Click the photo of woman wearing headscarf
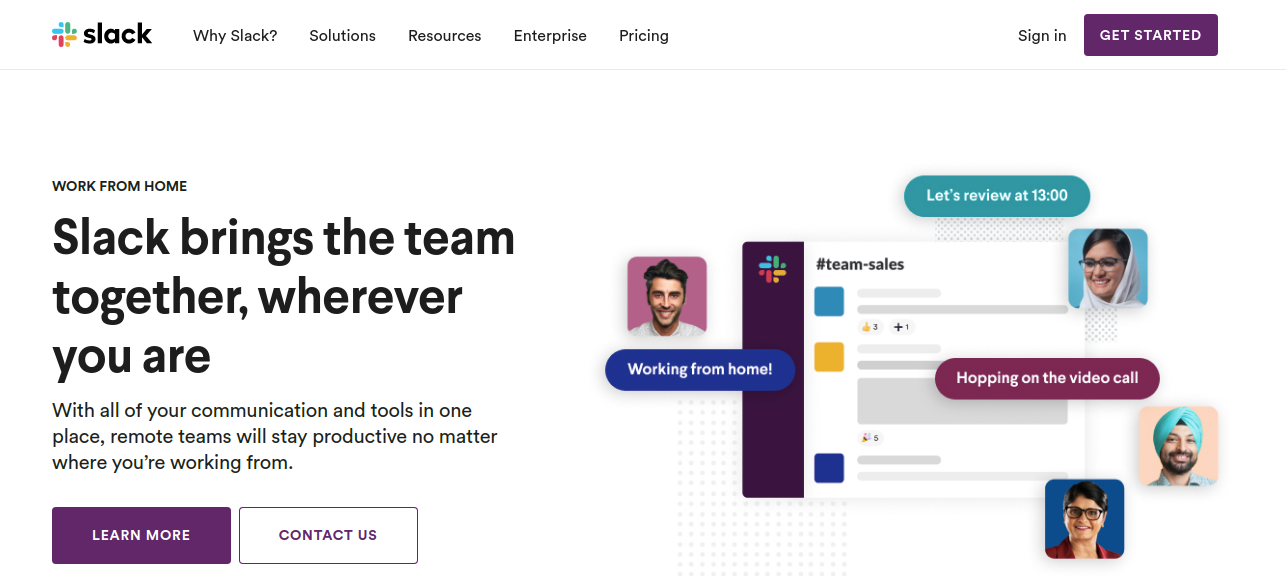1286x576 pixels. click(x=1108, y=268)
